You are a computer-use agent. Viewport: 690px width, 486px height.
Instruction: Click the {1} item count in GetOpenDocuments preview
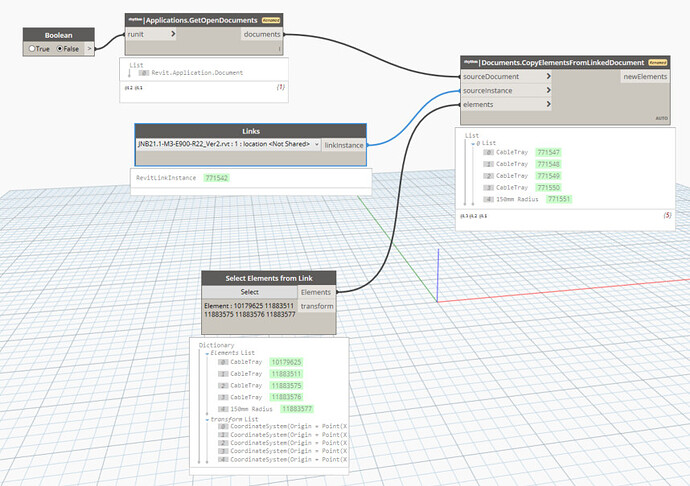(x=280, y=87)
